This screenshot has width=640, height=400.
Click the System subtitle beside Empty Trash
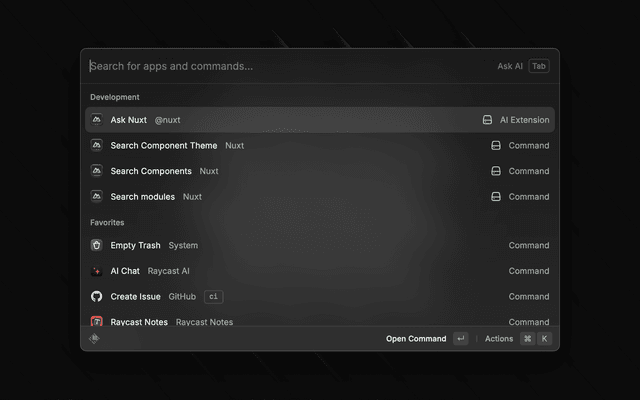(x=183, y=245)
